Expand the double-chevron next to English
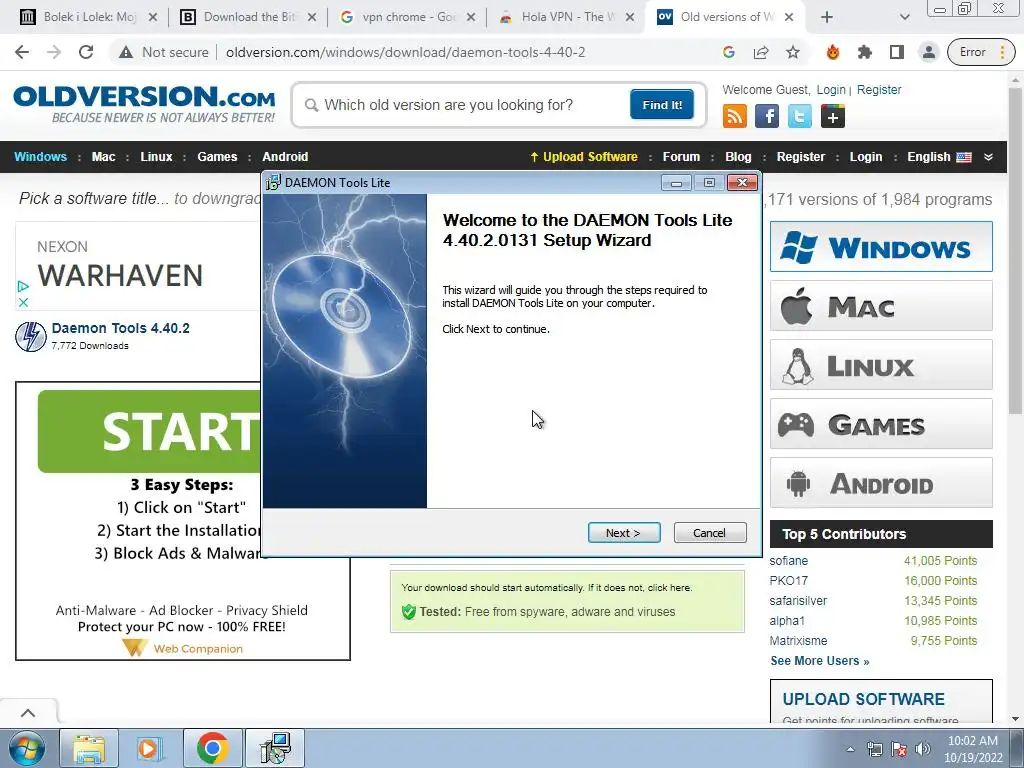 pyautogui.click(x=988, y=157)
